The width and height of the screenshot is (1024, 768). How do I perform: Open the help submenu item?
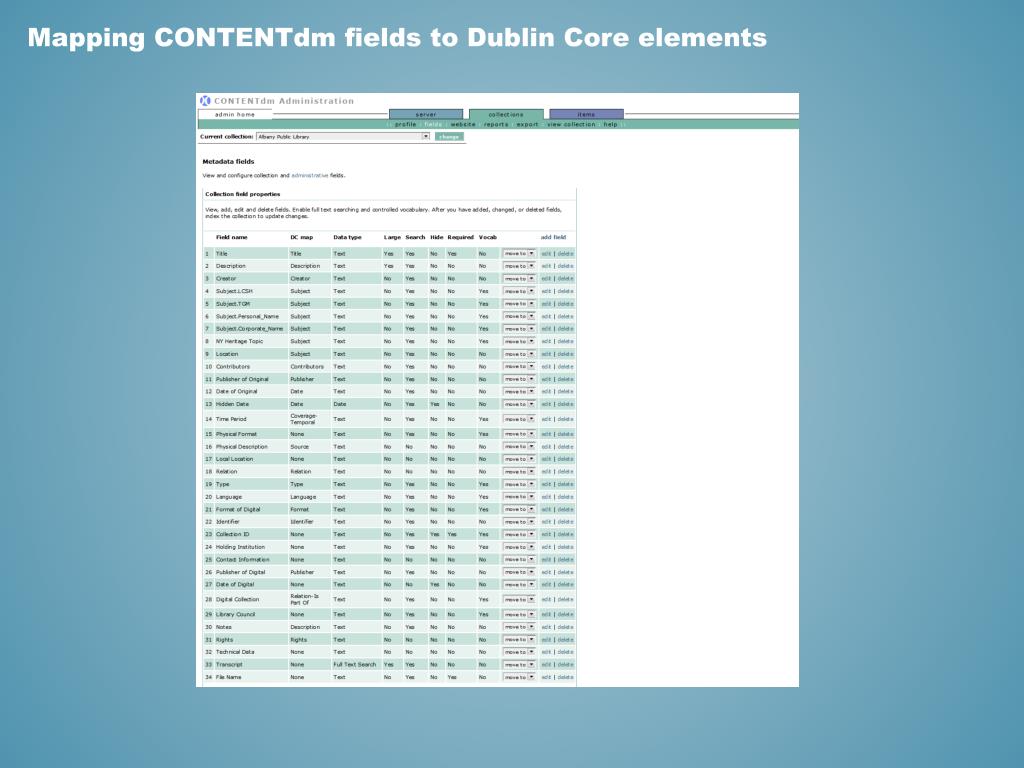tap(610, 124)
